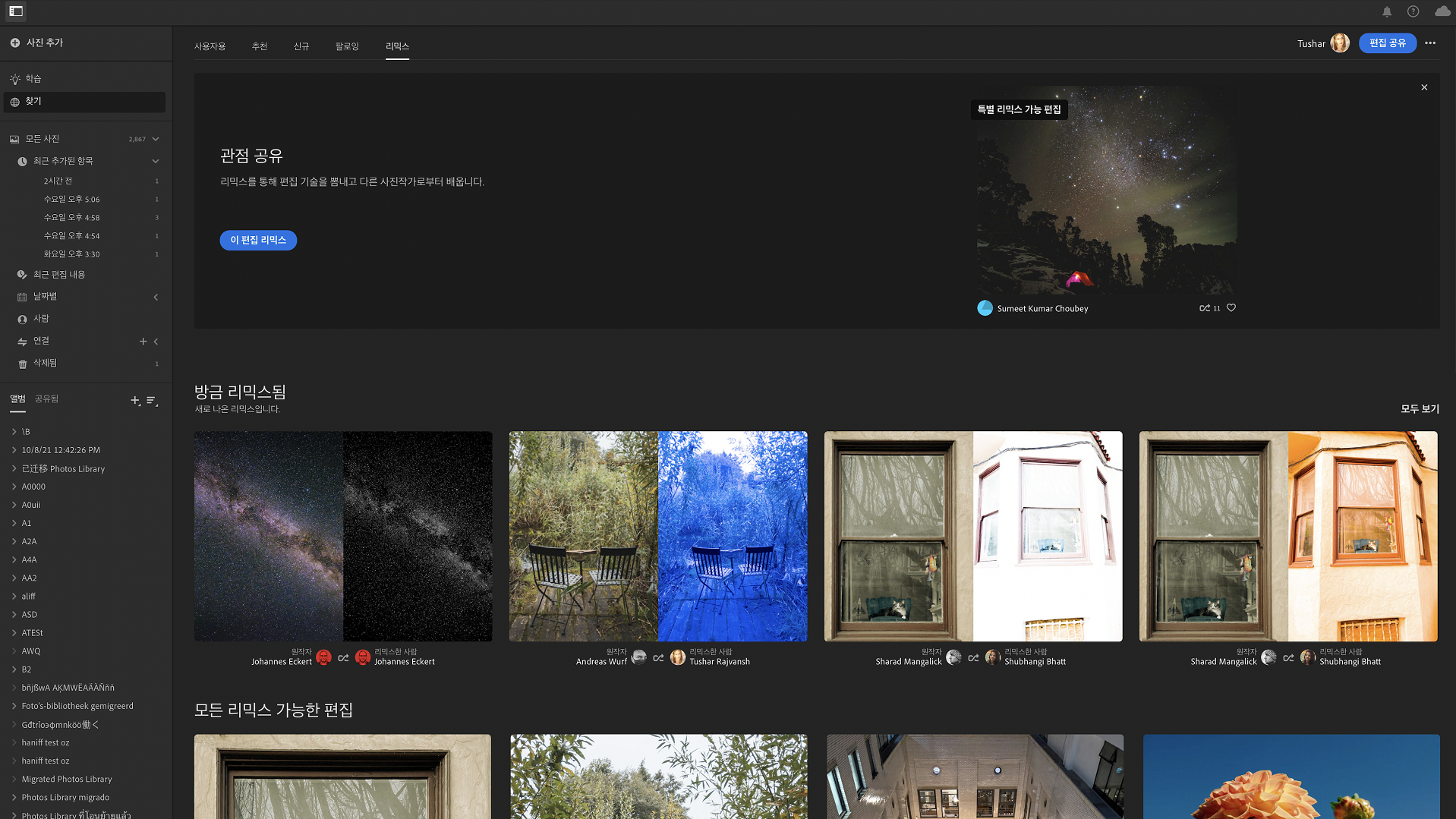Open album sort options icon
This screenshot has width=1456, height=819.
click(152, 400)
